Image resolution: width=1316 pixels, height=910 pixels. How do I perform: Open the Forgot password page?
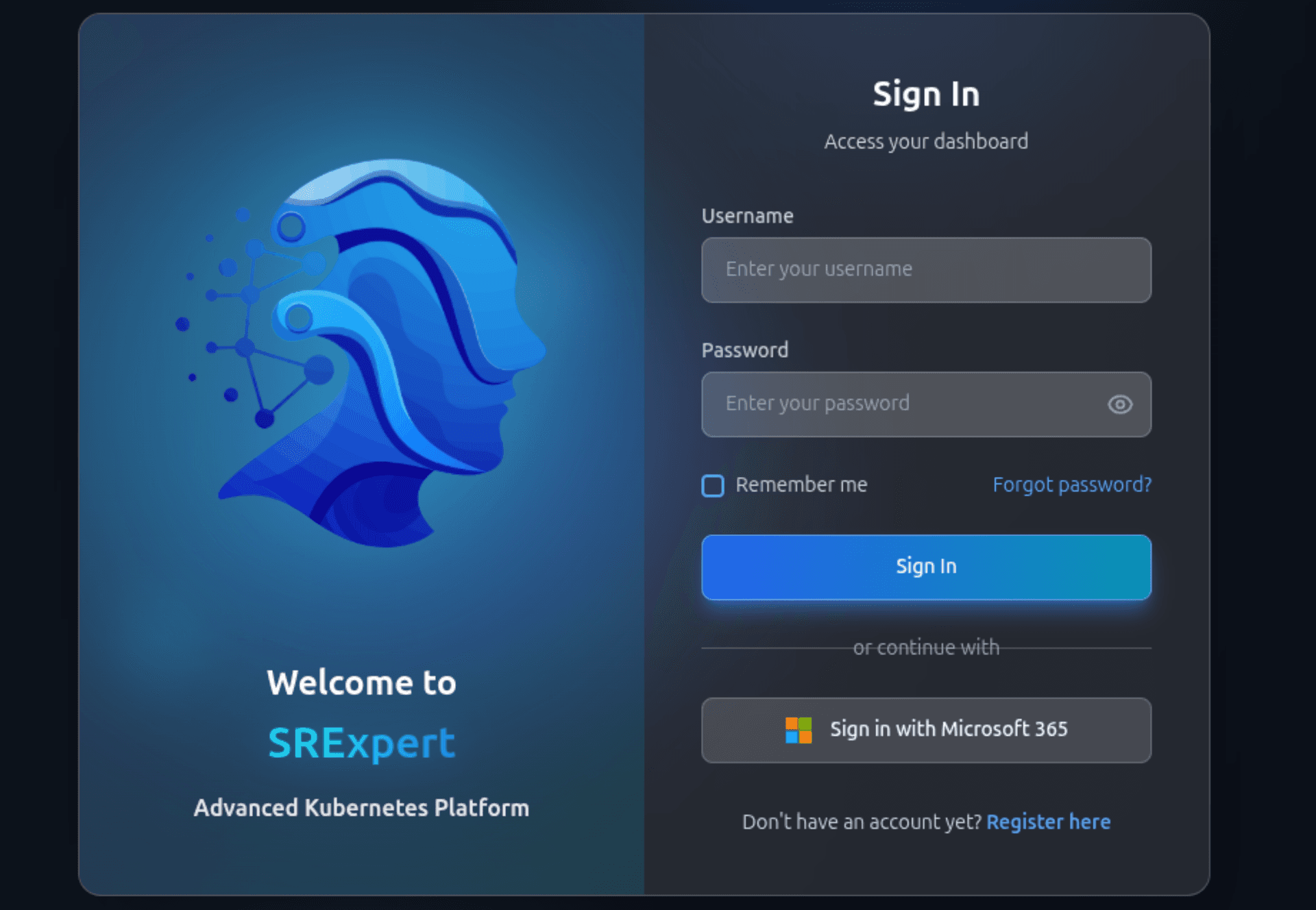coord(1072,485)
